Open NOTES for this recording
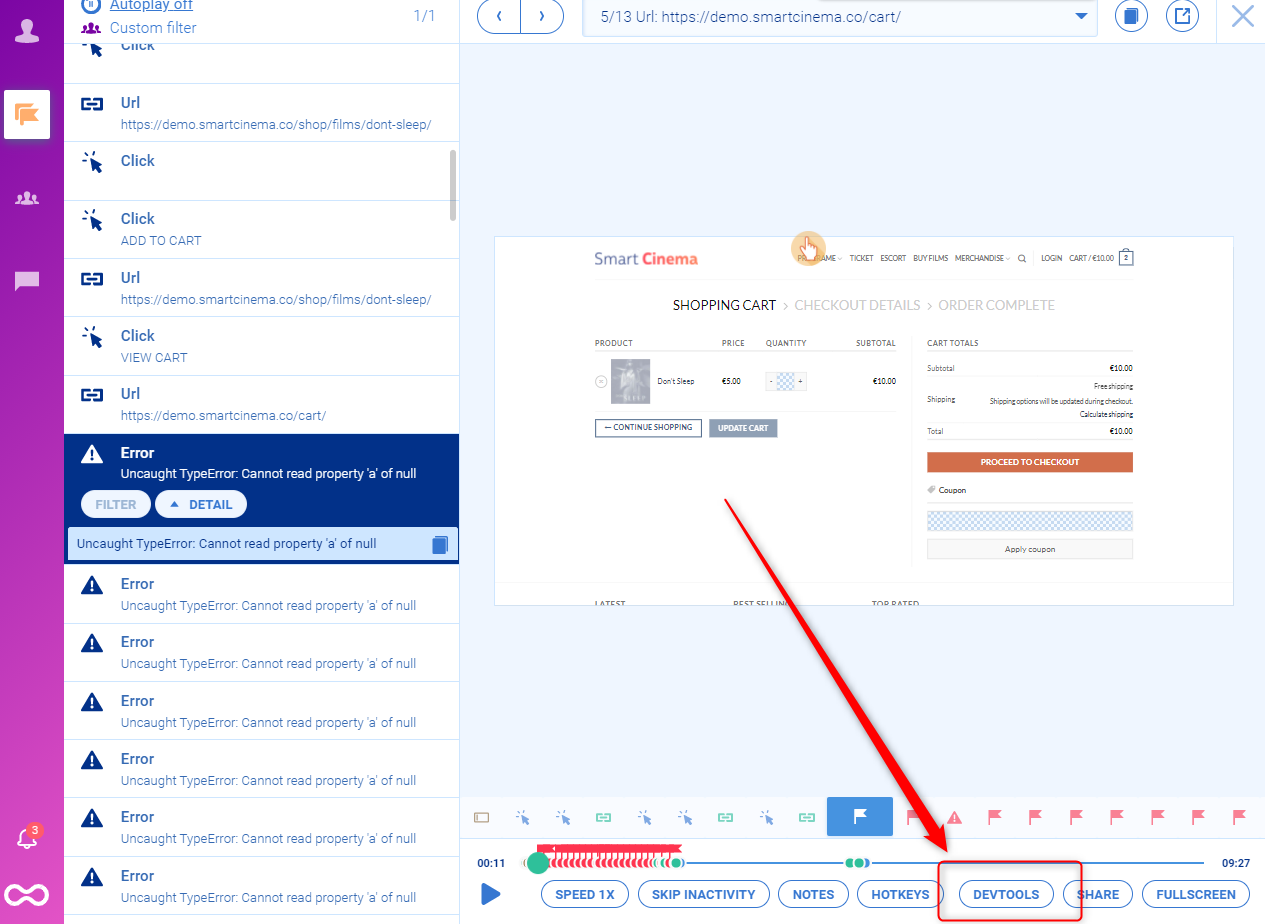Viewport: 1265px width, 924px height. (813, 894)
